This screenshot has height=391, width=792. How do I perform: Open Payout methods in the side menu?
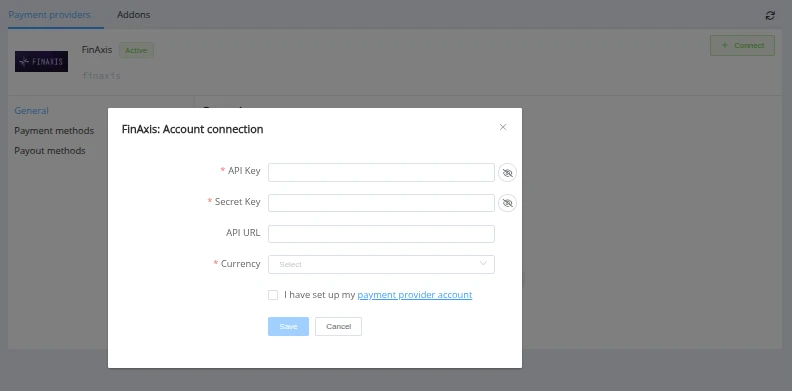point(50,151)
